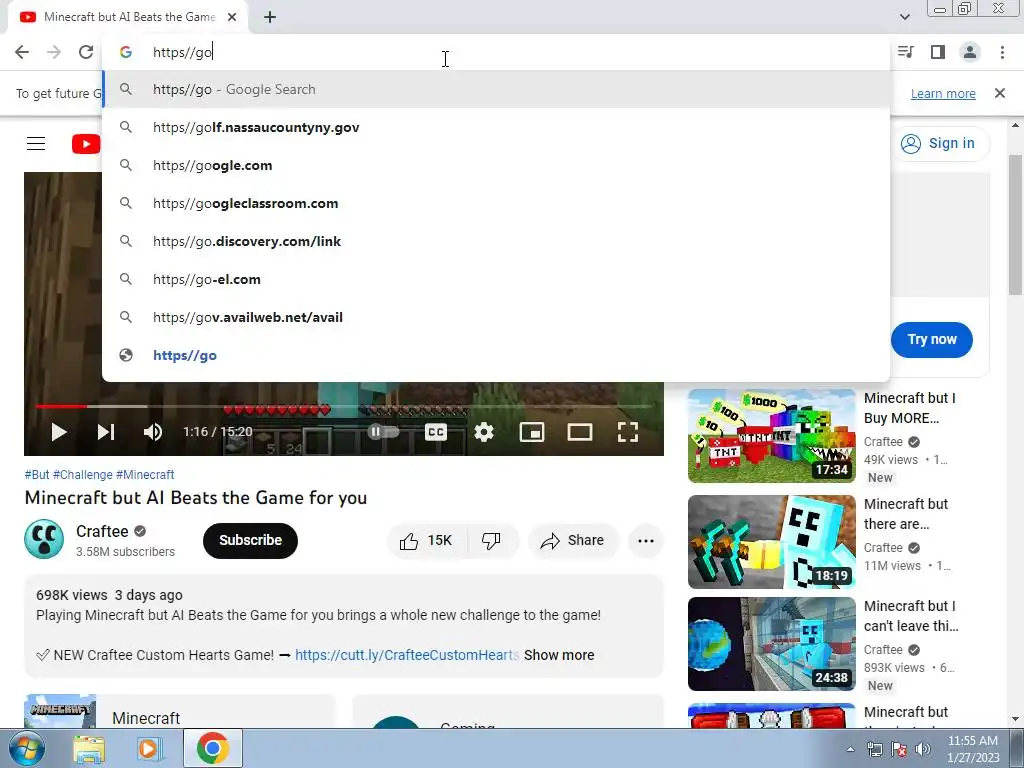Open video settings gear
Viewport: 1024px width, 768px height.
(x=484, y=432)
